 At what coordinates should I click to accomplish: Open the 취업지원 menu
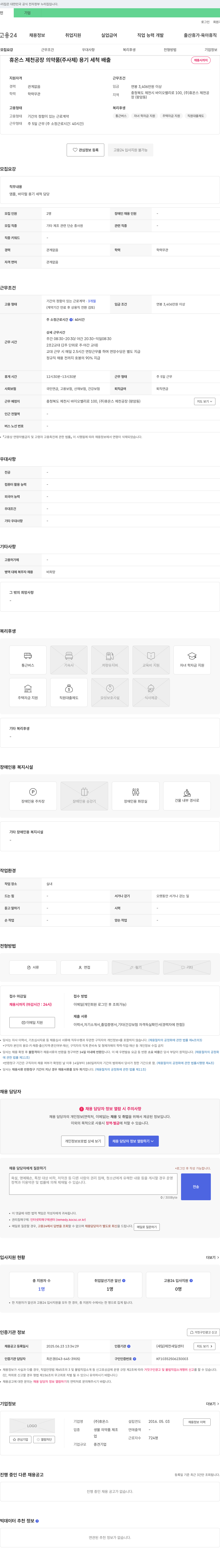(x=73, y=35)
